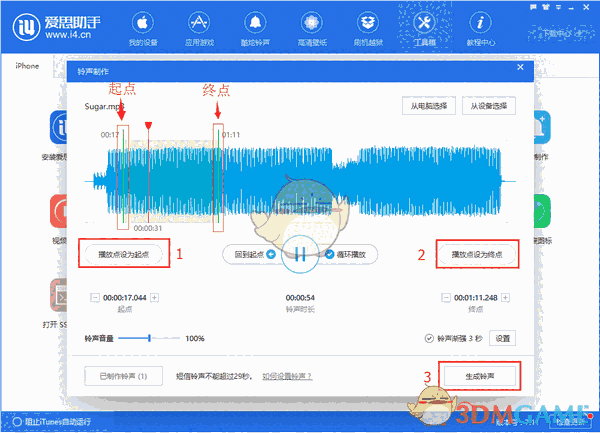Adjust the 铃声音量 volume slider handle
The width and height of the screenshot is (600, 433).
[x=149, y=338]
